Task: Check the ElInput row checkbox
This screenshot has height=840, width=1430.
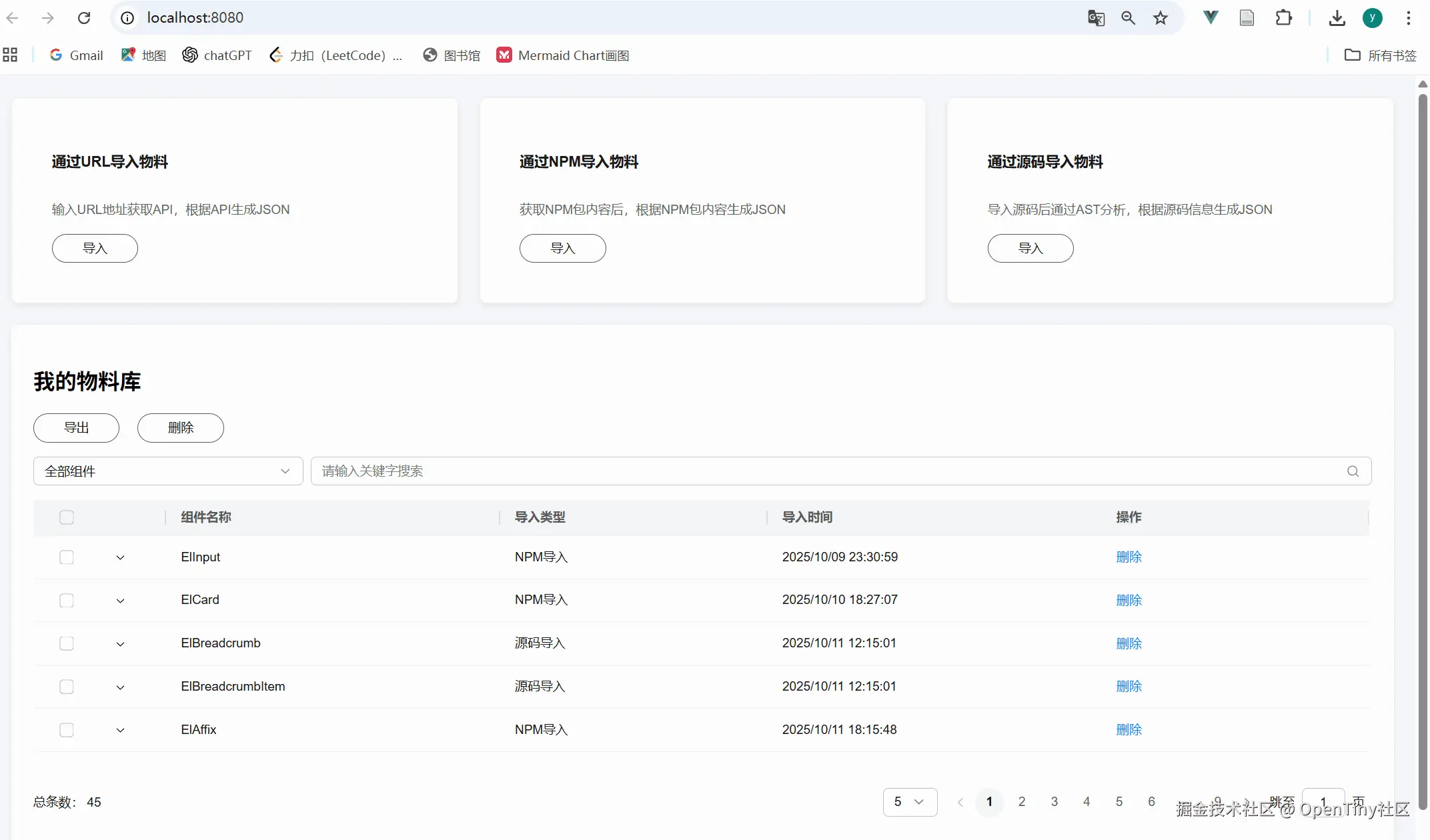Action: pyautogui.click(x=67, y=557)
